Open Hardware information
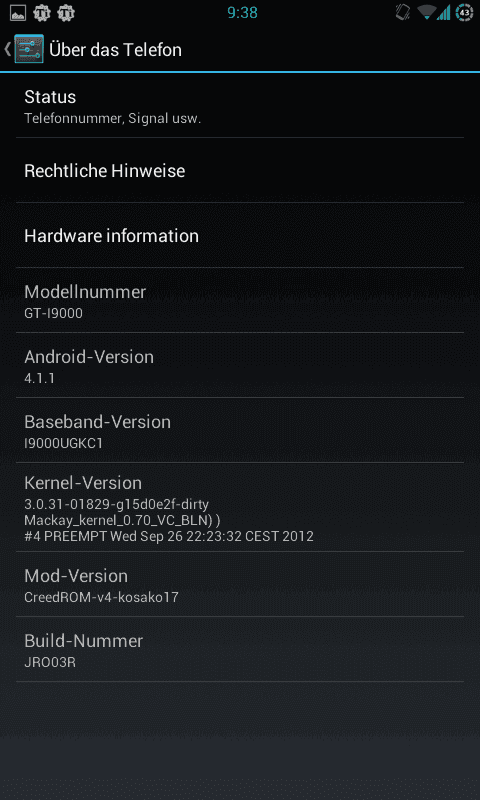This screenshot has height=800, width=480. [240, 236]
